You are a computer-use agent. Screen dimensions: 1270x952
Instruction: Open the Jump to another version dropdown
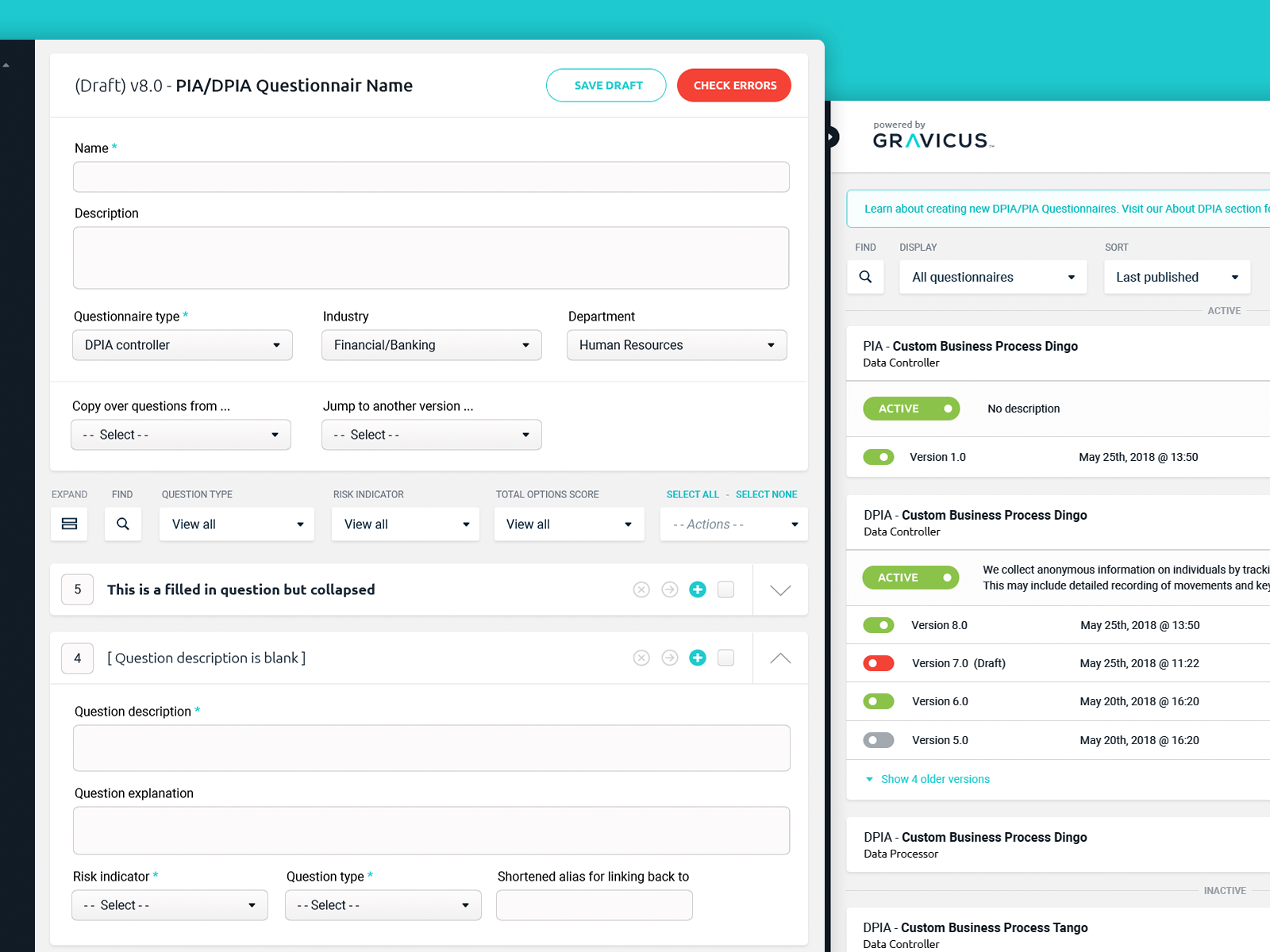click(432, 435)
